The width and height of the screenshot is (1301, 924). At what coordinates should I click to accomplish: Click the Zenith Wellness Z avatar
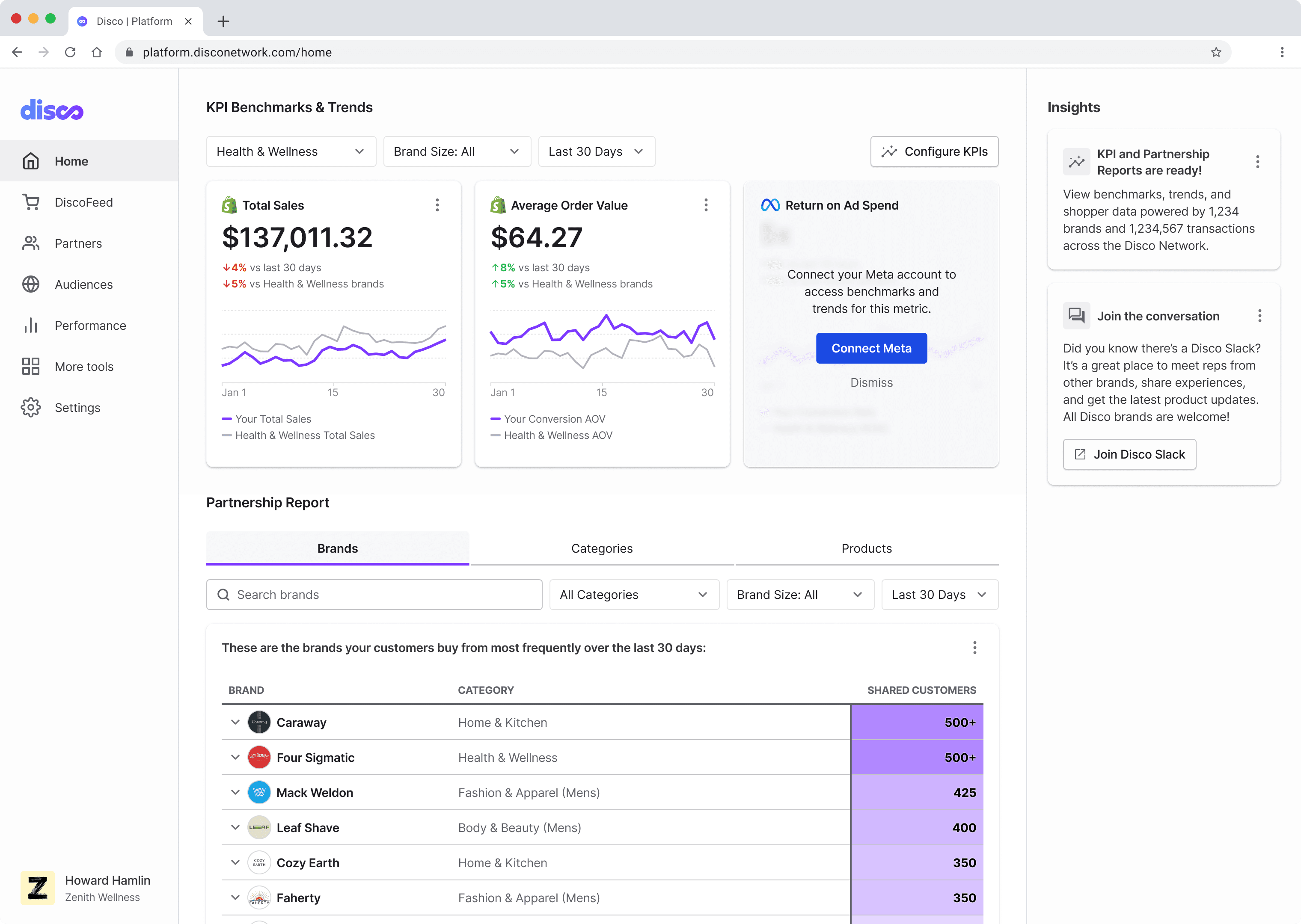pyautogui.click(x=38, y=888)
